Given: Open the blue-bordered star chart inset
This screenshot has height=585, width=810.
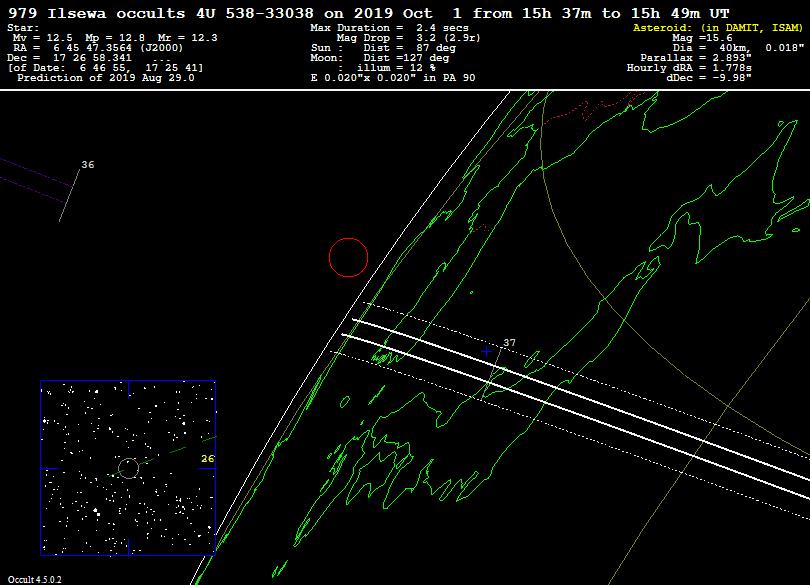Looking at the screenshot, I should [128, 468].
